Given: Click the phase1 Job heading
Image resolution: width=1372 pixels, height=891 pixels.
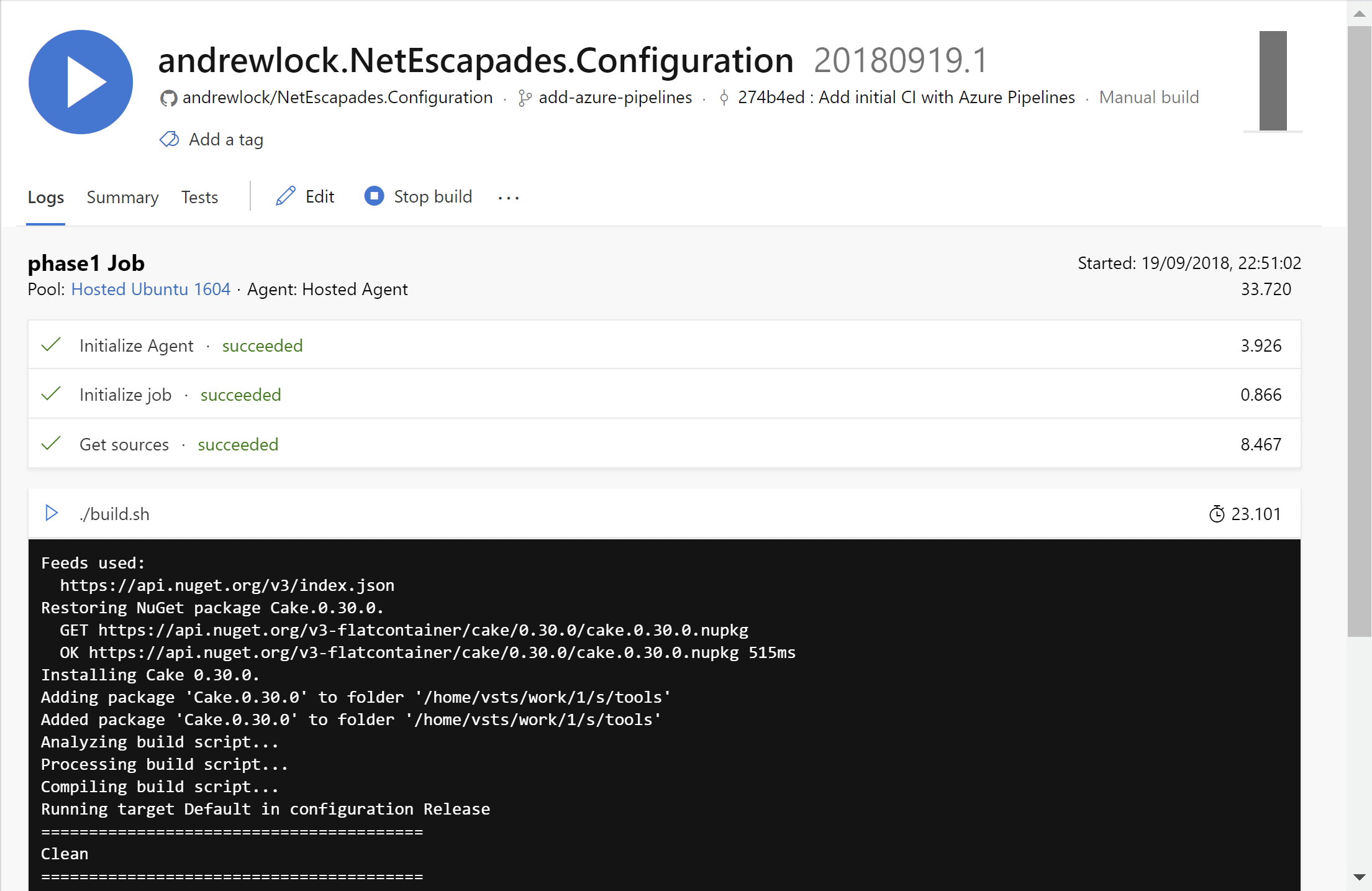Looking at the screenshot, I should point(86,263).
